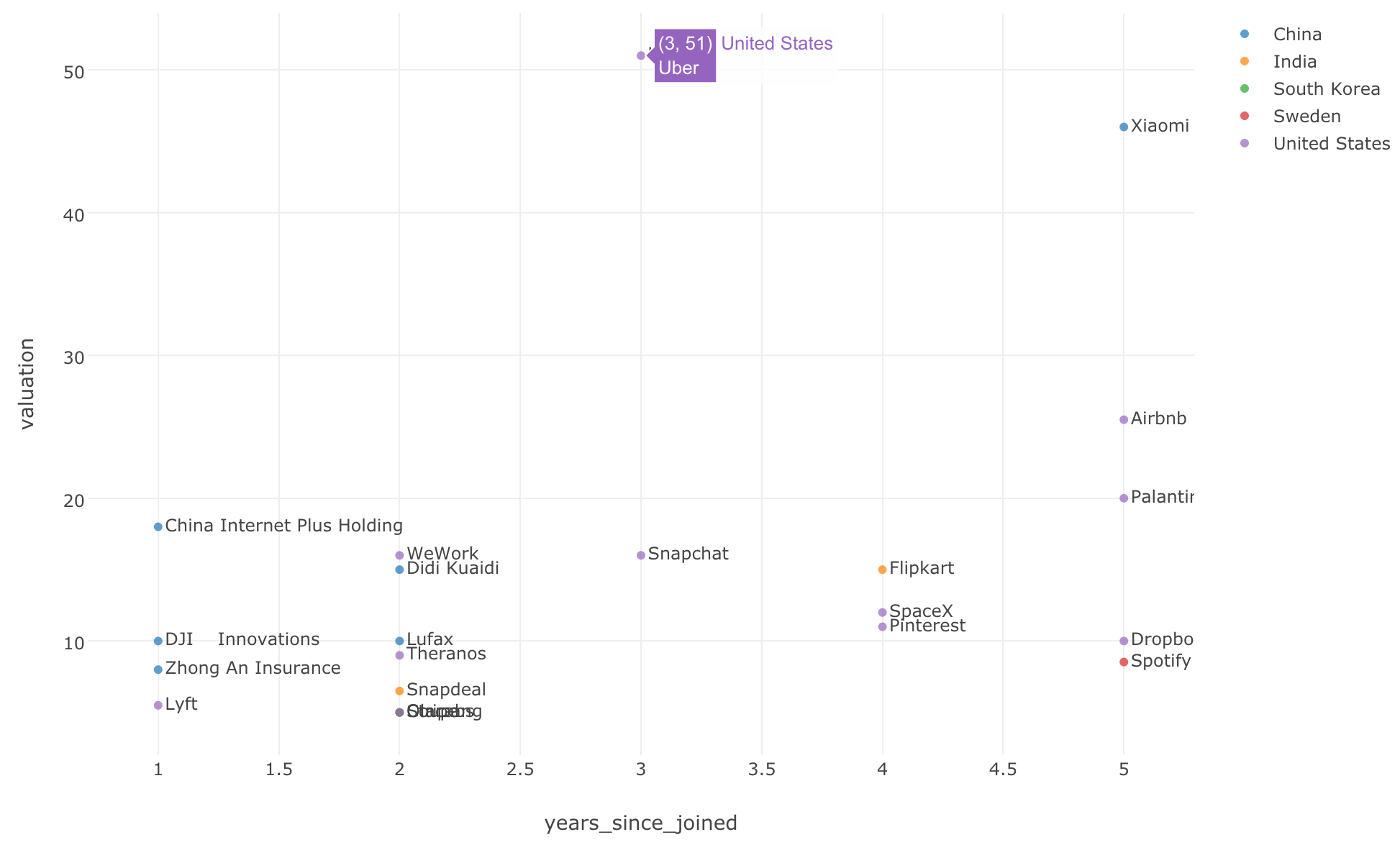
Task: Click the India orange legend swatch
Action: coord(1245,61)
